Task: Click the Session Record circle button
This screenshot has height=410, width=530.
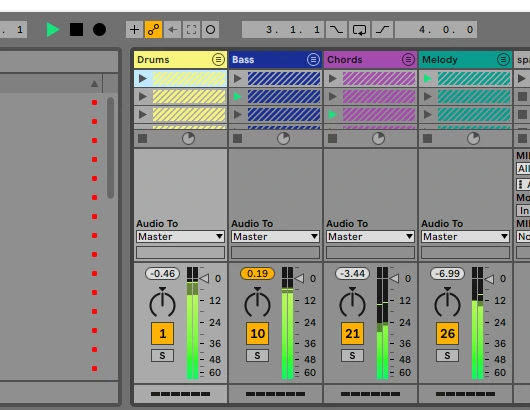Action: 210,30
